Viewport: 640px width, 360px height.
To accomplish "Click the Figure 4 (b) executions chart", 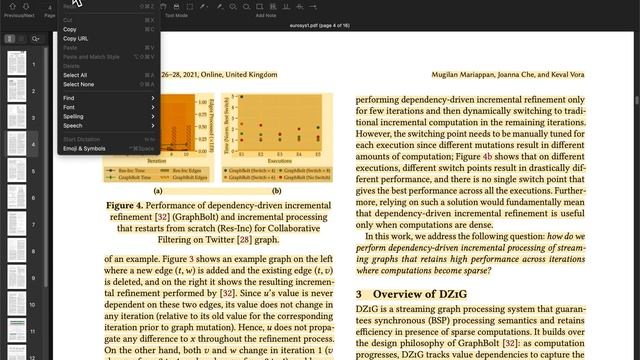I will [x=278, y=137].
